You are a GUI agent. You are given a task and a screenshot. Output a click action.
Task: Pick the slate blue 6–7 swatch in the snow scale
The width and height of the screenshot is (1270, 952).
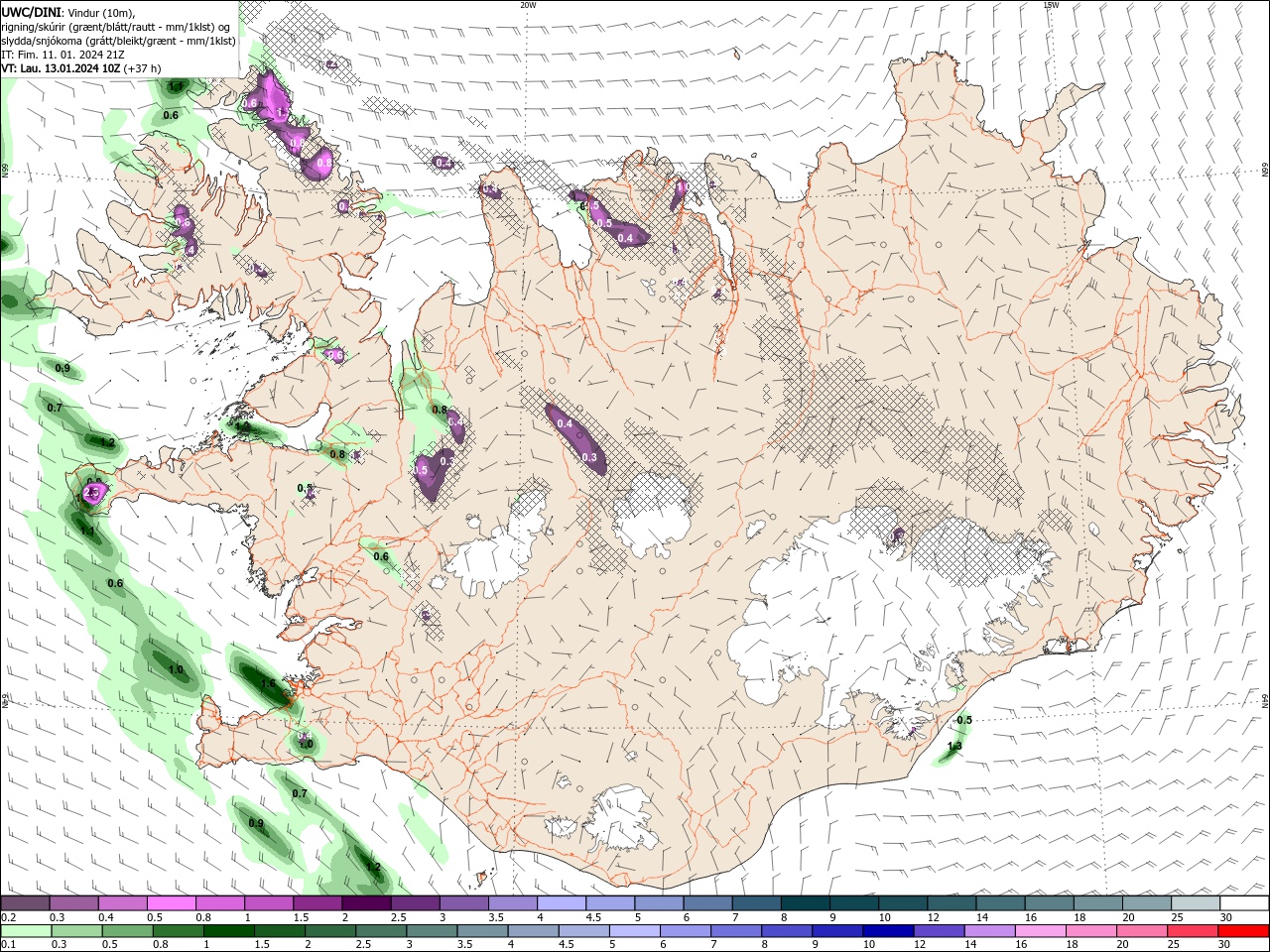706,903
